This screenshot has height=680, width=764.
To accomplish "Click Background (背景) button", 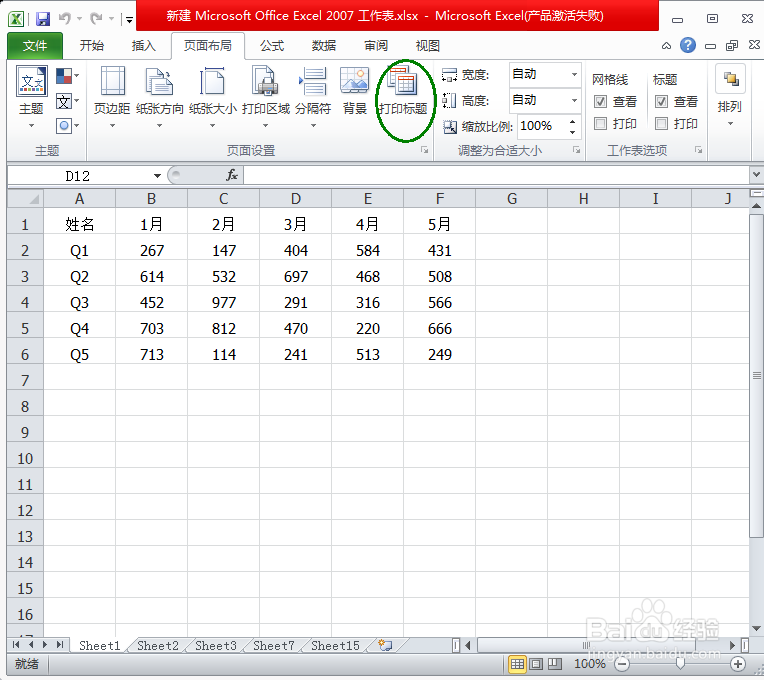I will pyautogui.click(x=354, y=91).
